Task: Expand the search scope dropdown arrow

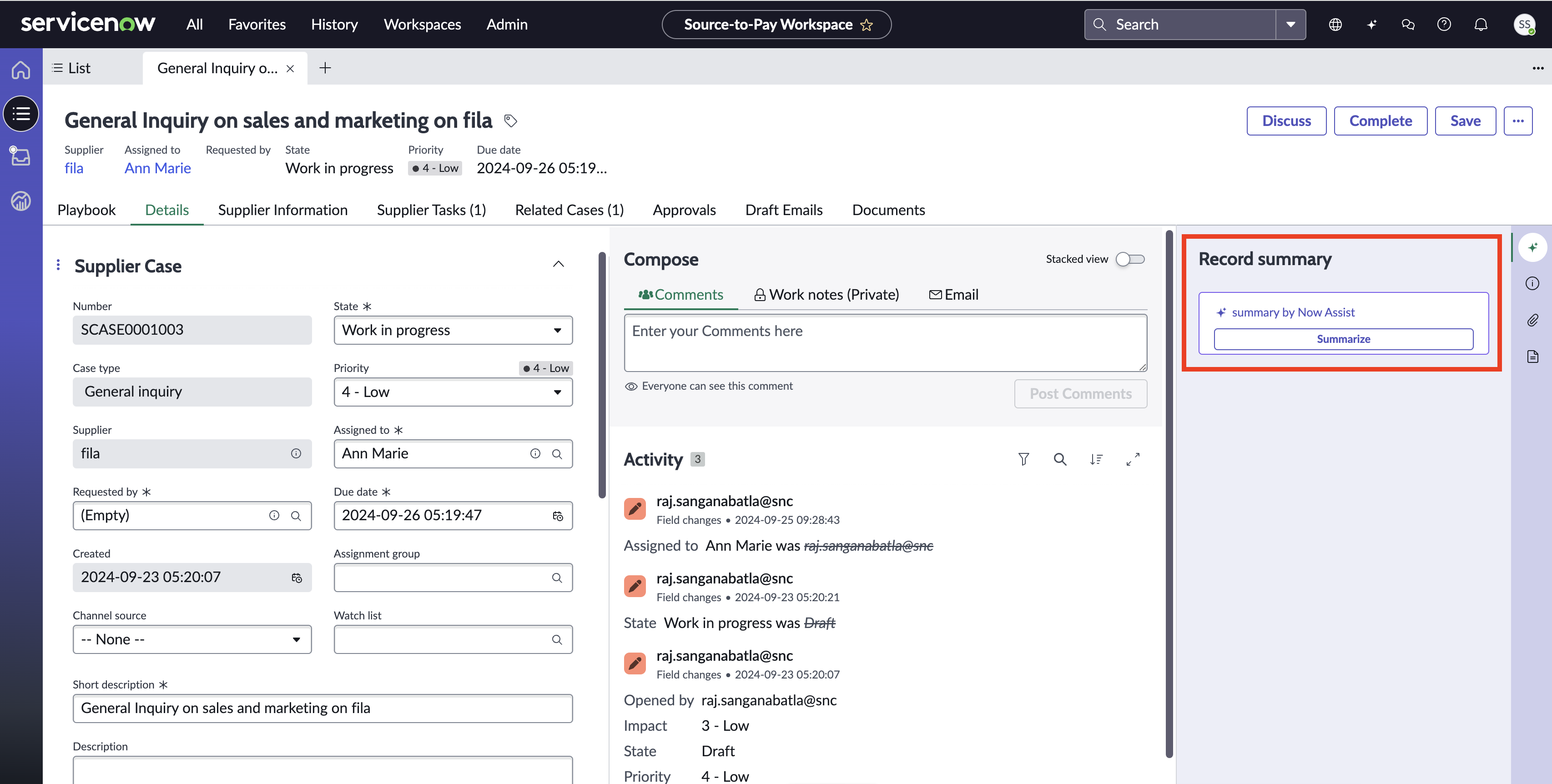Action: [1290, 25]
